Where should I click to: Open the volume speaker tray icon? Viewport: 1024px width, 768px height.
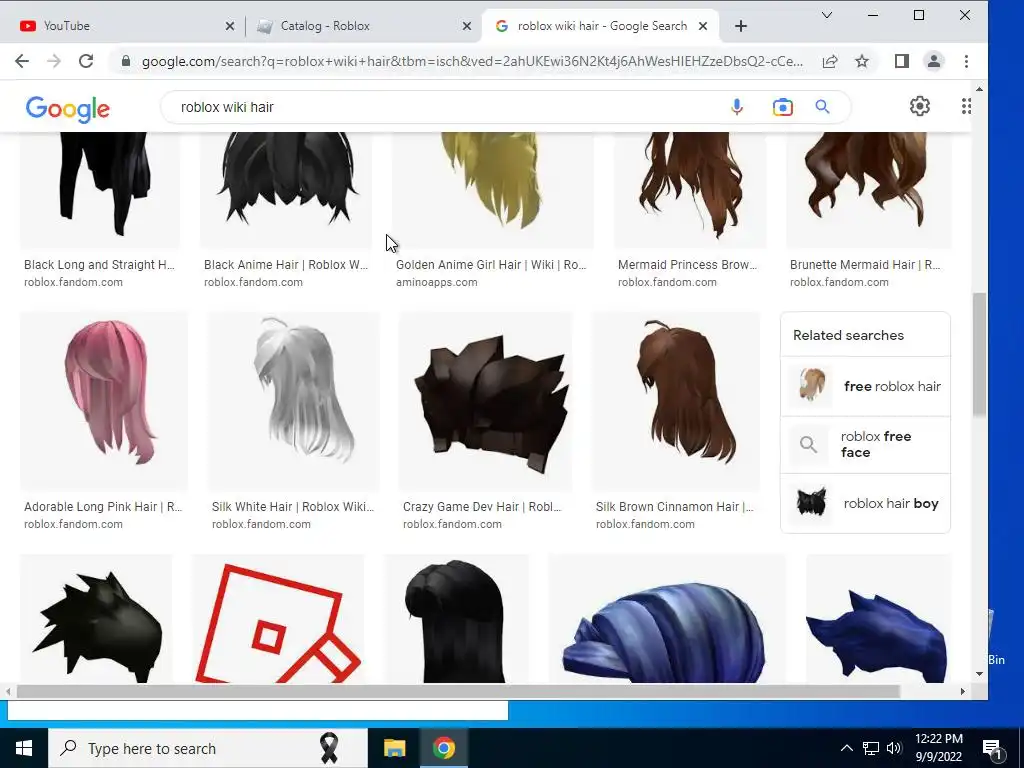point(894,748)
